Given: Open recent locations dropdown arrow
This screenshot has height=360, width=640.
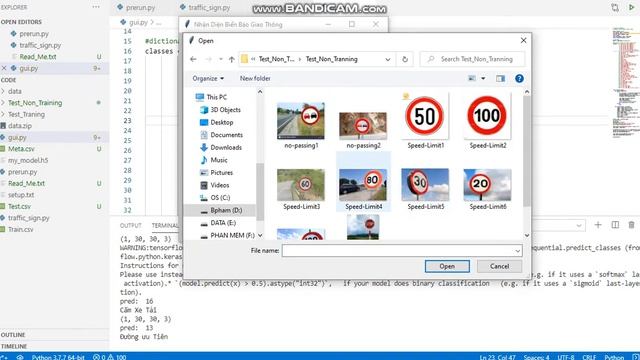Looking at the screenshot, I should [x=220, y=59].
